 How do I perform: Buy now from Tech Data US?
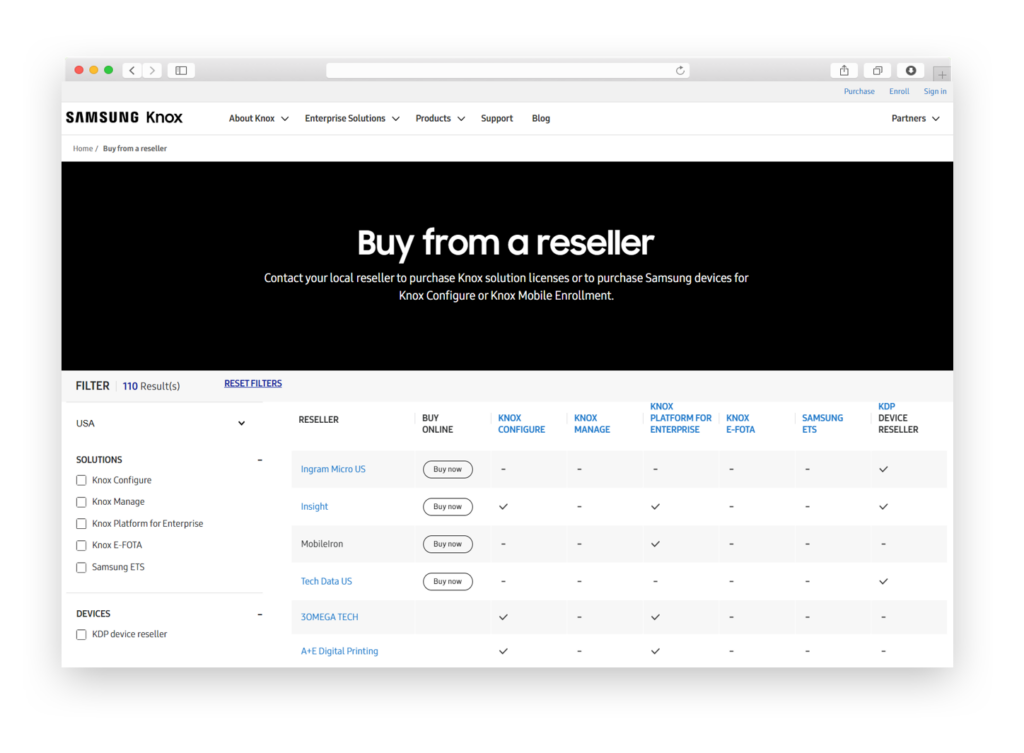[447, 581]
